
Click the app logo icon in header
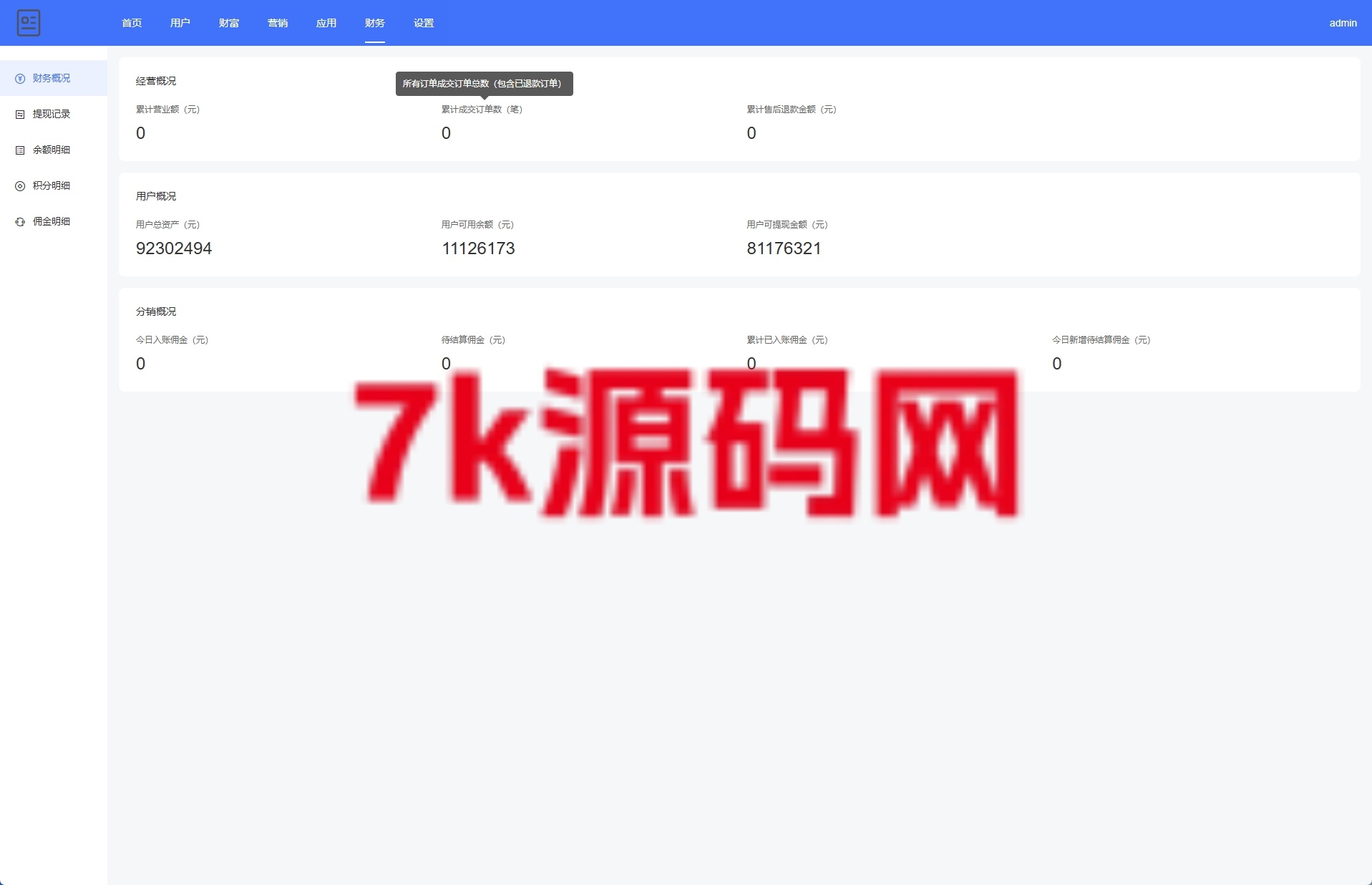click(29, 23)
